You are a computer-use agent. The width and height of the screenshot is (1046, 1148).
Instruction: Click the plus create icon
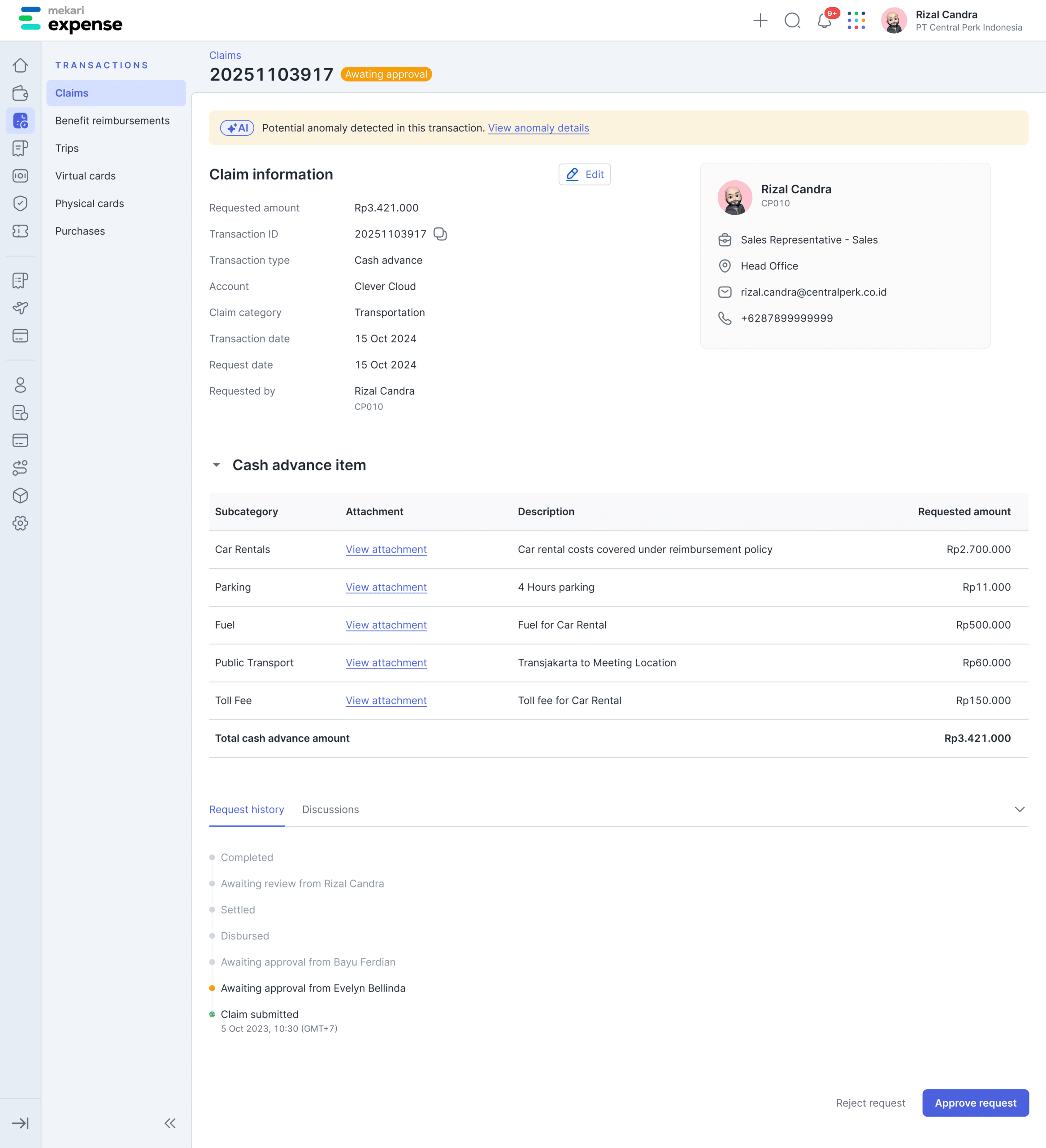(760, 21)
